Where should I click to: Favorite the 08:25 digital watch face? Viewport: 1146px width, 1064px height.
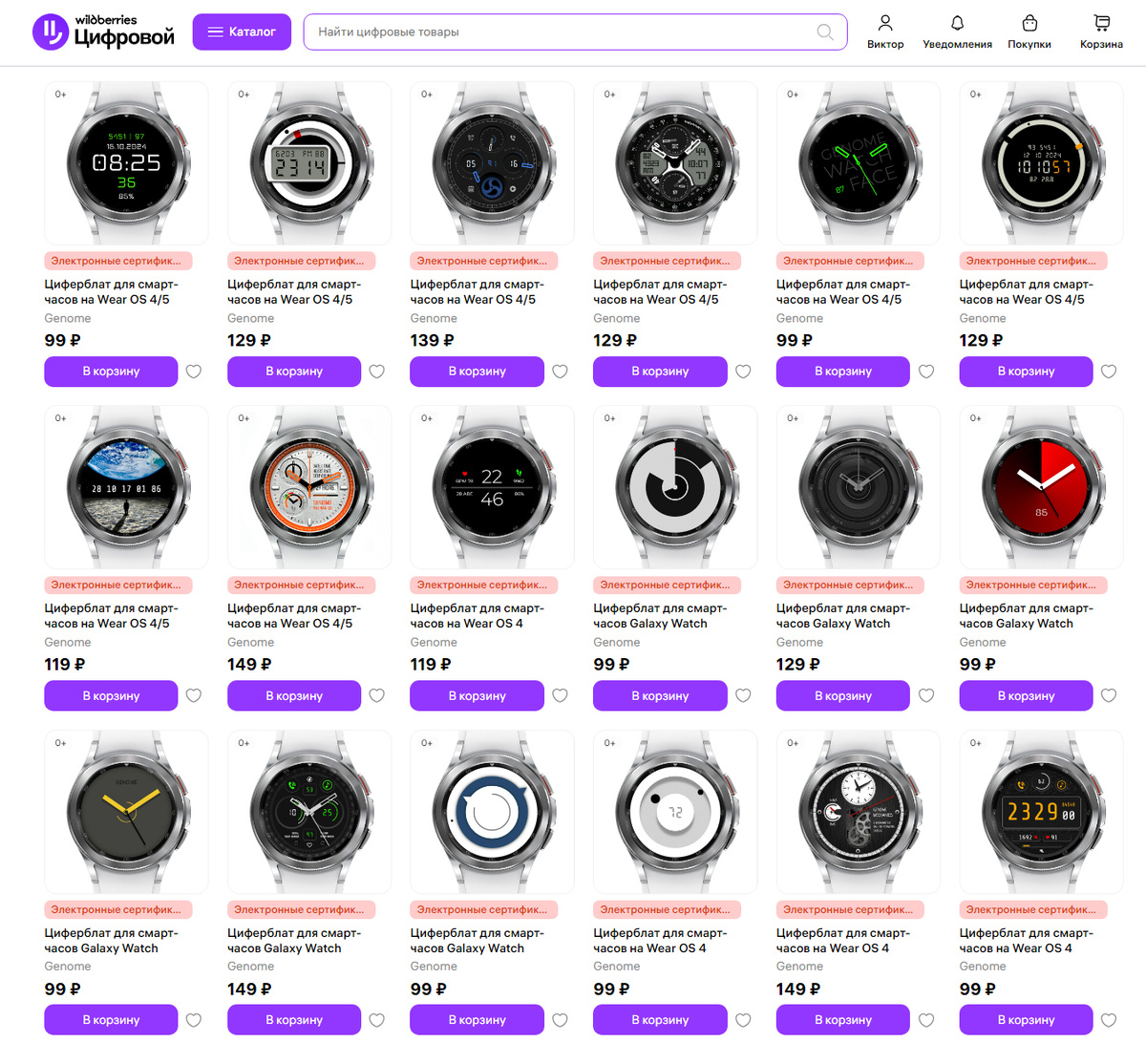194,372
